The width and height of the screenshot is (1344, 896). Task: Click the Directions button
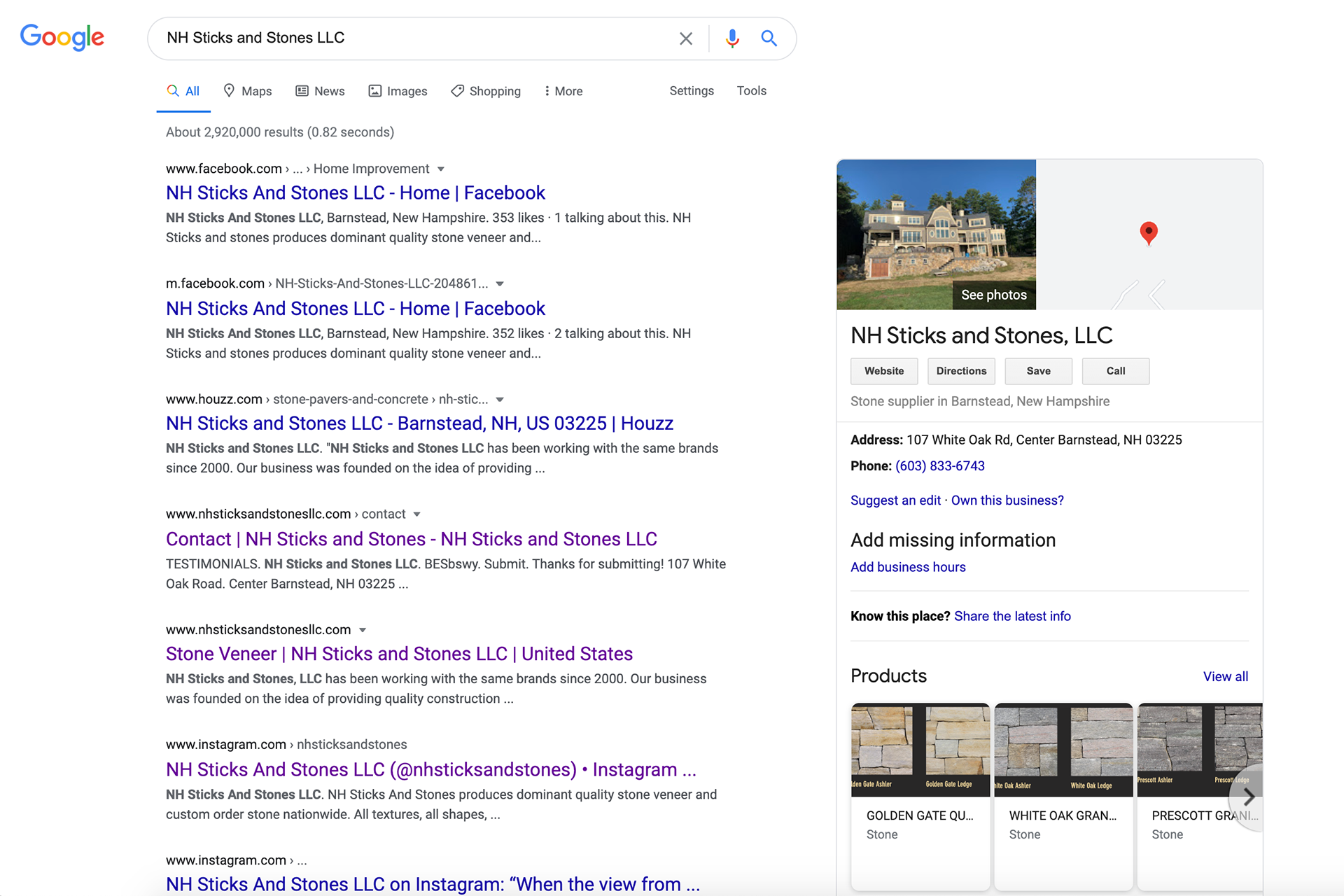(961, 371)
